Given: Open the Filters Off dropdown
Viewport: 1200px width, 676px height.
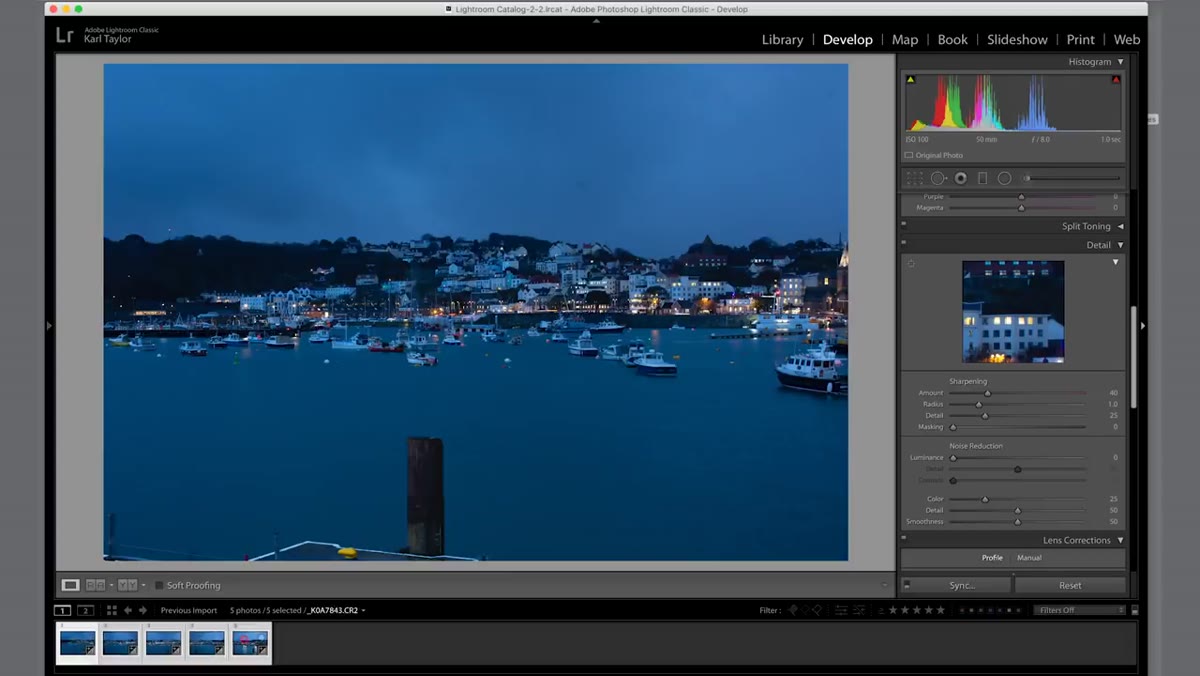Looking at the screenshot, I should [x=1081, y=610].
